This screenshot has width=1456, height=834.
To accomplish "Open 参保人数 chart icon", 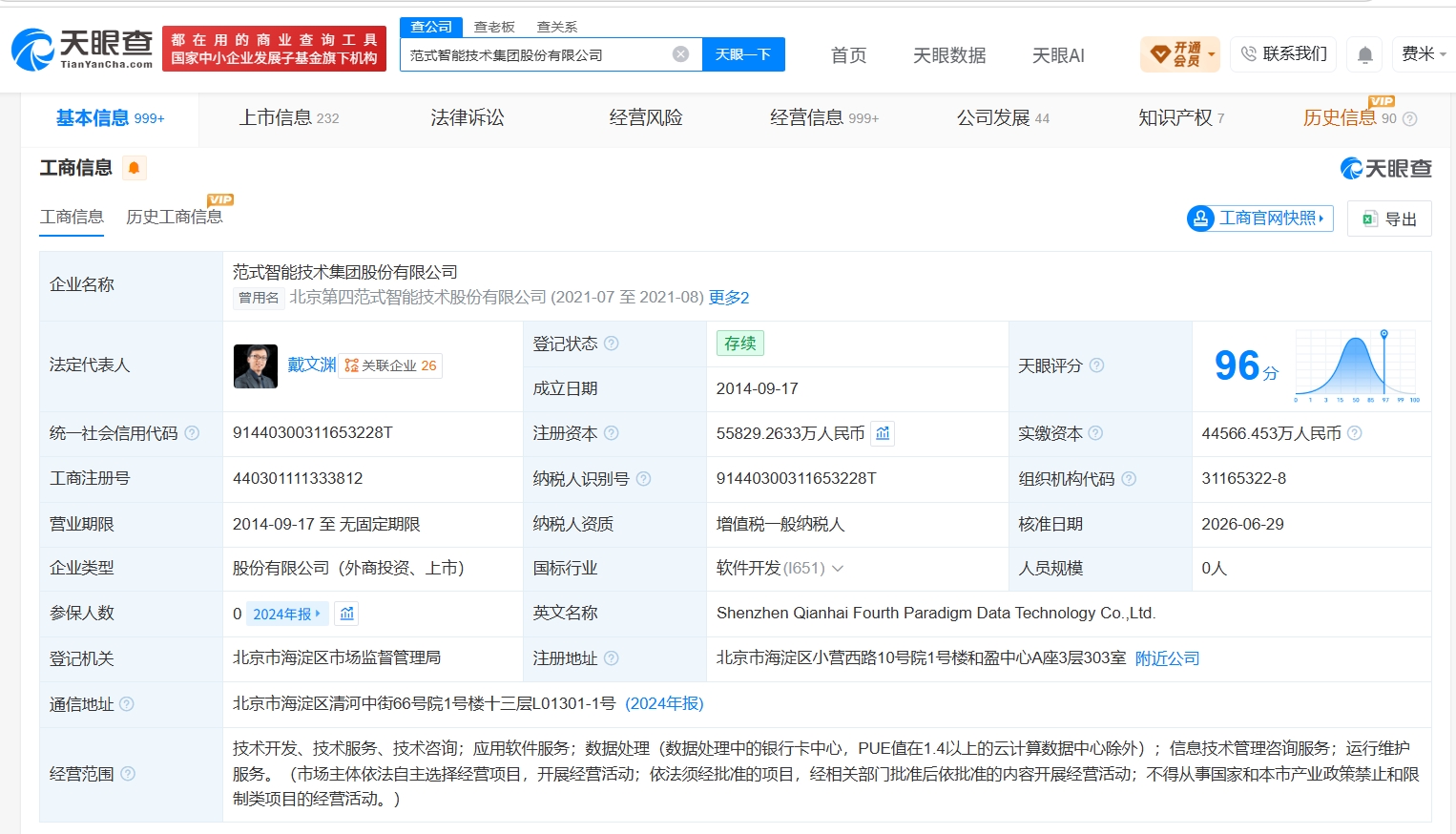I will (x=347, y=614).
